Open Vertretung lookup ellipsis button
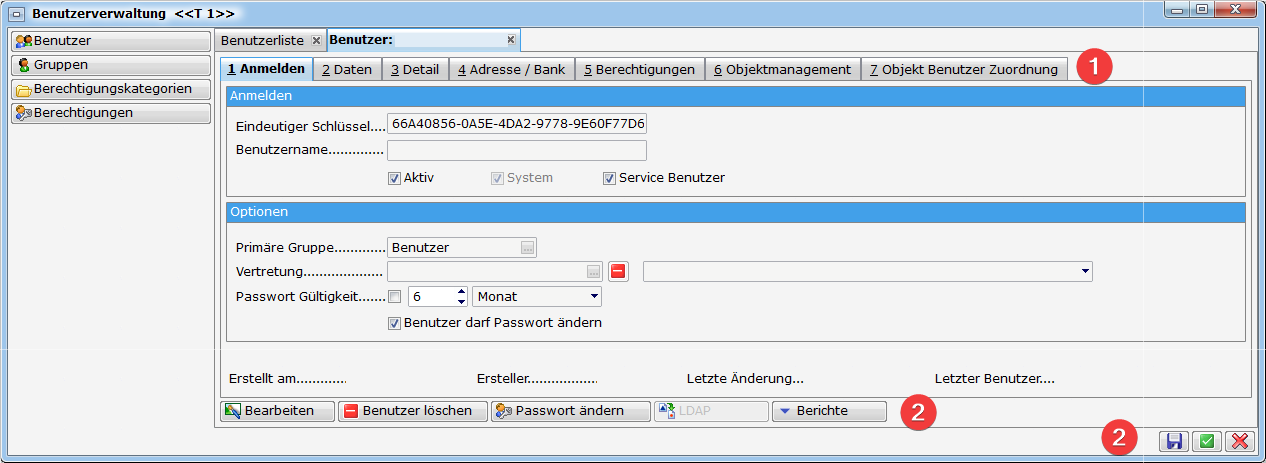The width and height of the screenshot is (1266, 463). pyautogui.click(x=594, y=271)
